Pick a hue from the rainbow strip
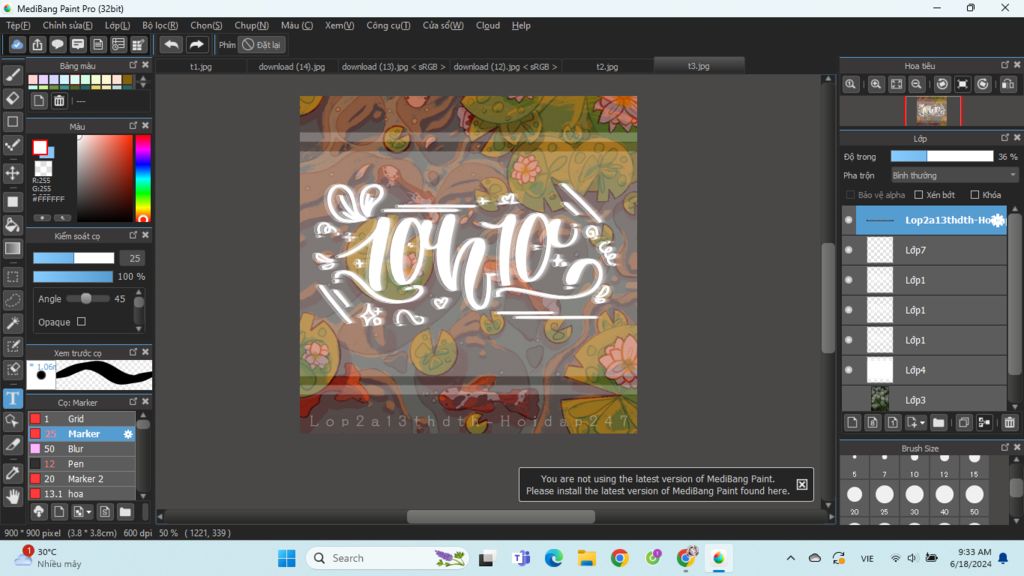This screenshot has width=1024, height=576. click(x=143, y=178)
